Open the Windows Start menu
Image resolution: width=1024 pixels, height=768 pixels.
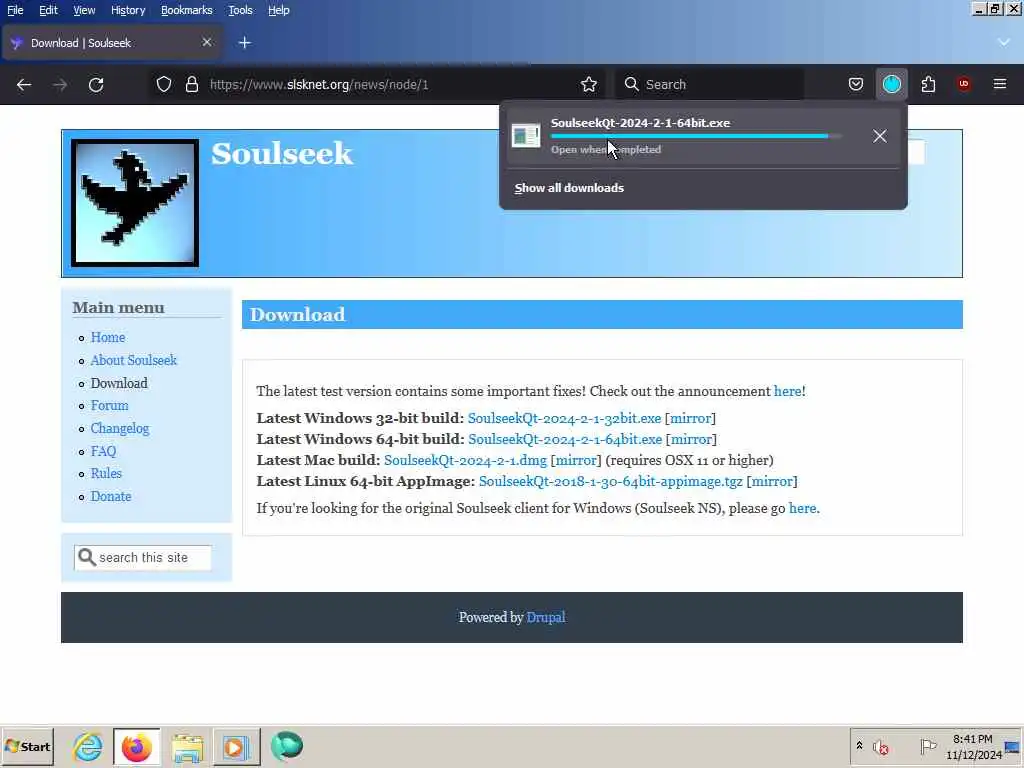[x=27, y=746]
